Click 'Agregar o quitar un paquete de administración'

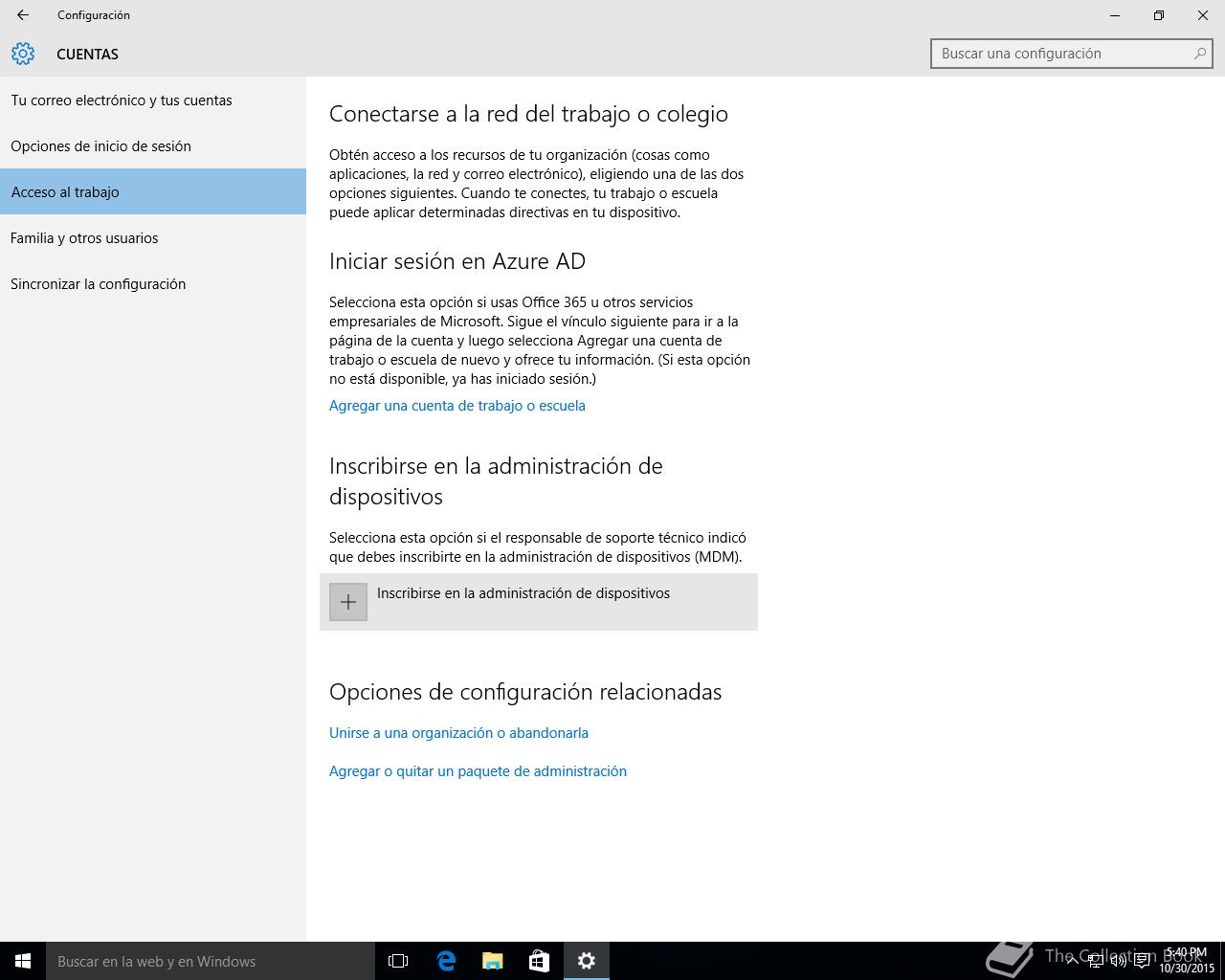[x=478, y=771]
